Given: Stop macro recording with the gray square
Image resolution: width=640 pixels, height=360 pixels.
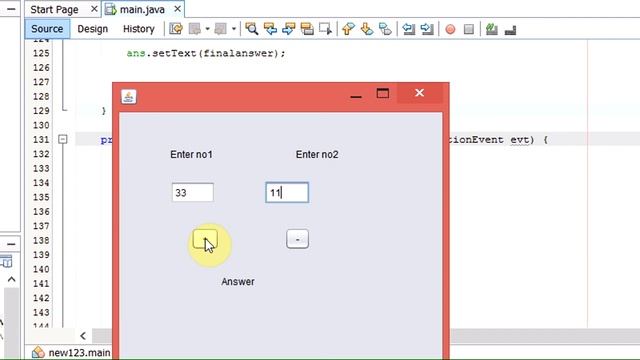Looking at the screenshot, I should click(x=469, y=29).
